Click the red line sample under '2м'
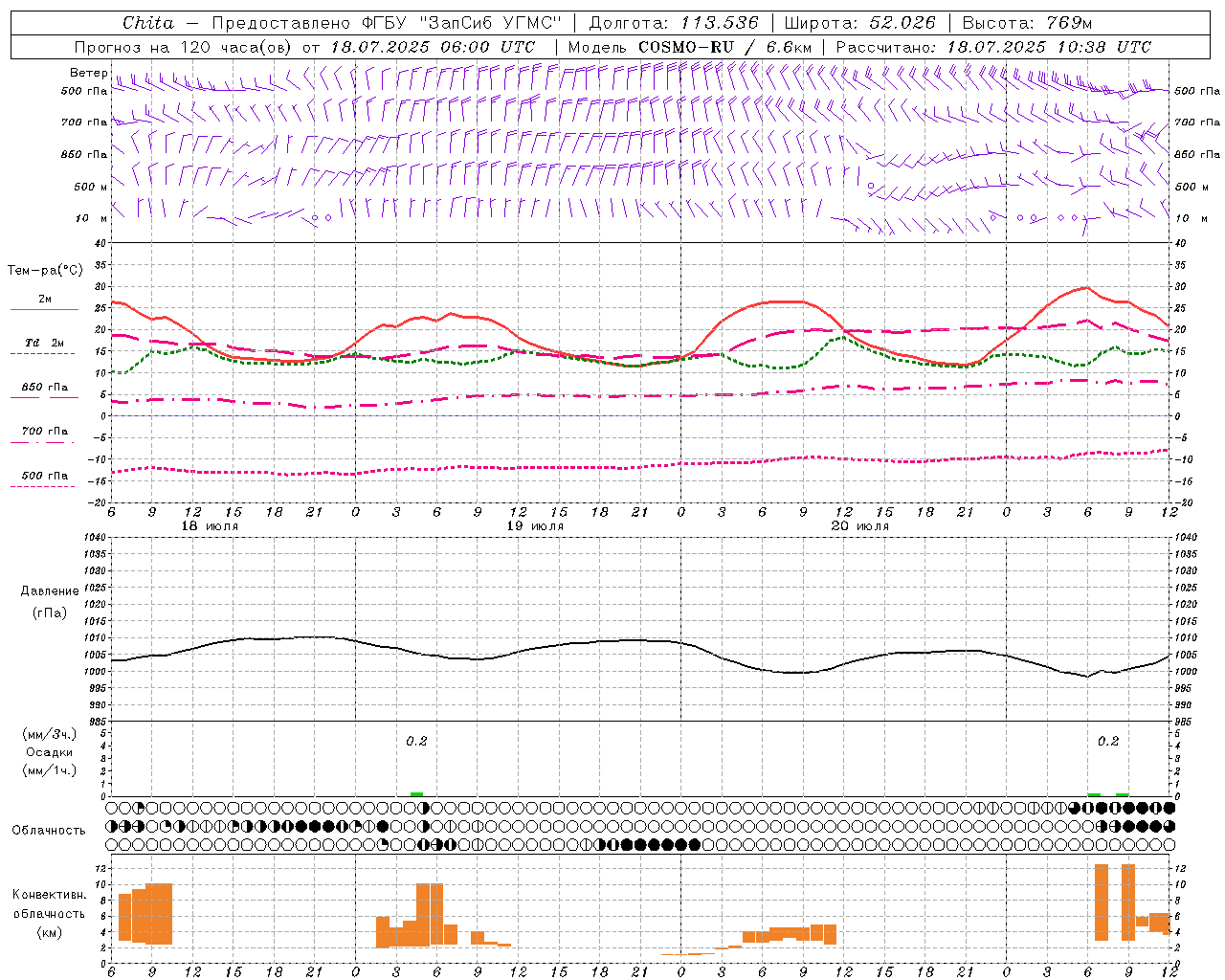Viewport: 1225px width, 980px height. 44,310
